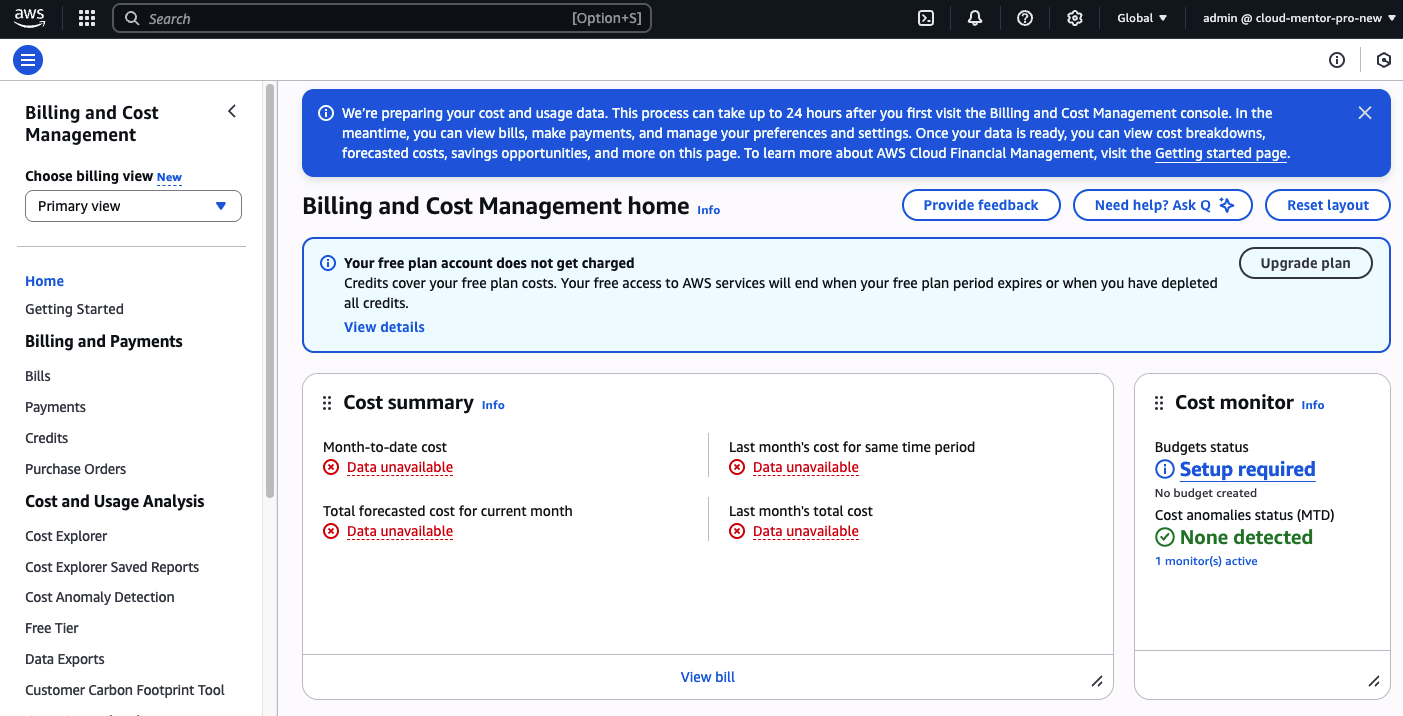Go to Bills in the sidebar
Viewport: 1403px width, 716px height.
(x=38, y=376)
